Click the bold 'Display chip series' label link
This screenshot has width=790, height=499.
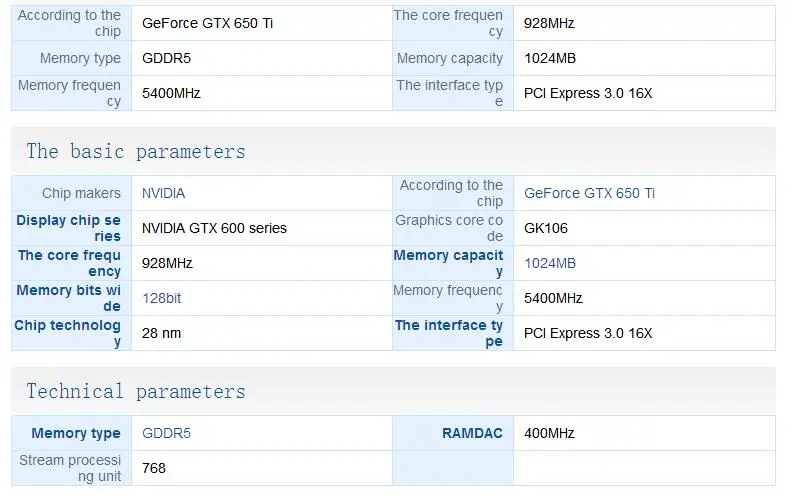pyautogui.click(x=69, y=228)
